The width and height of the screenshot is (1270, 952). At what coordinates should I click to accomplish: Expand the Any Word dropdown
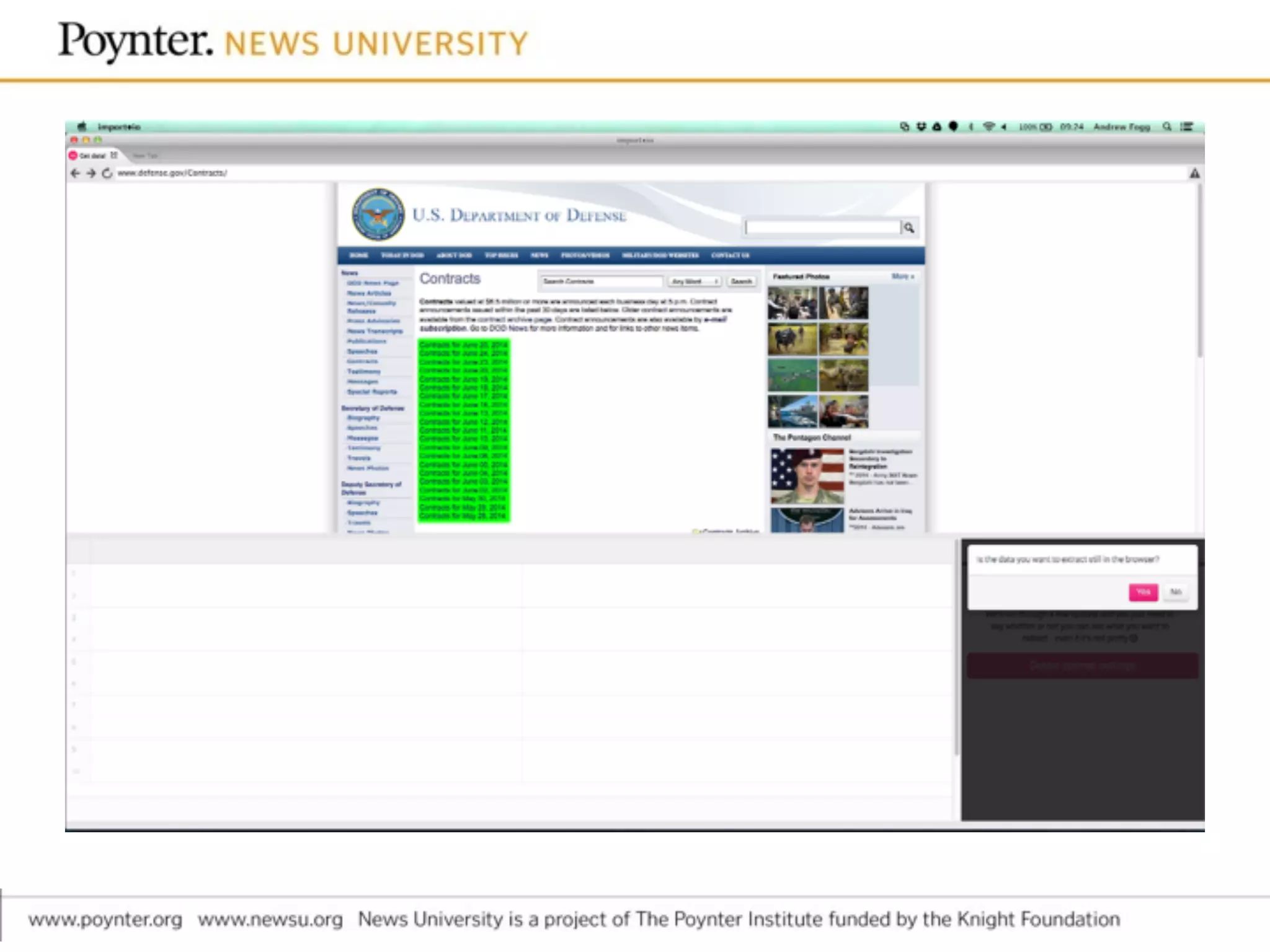(x=694, y=281)
